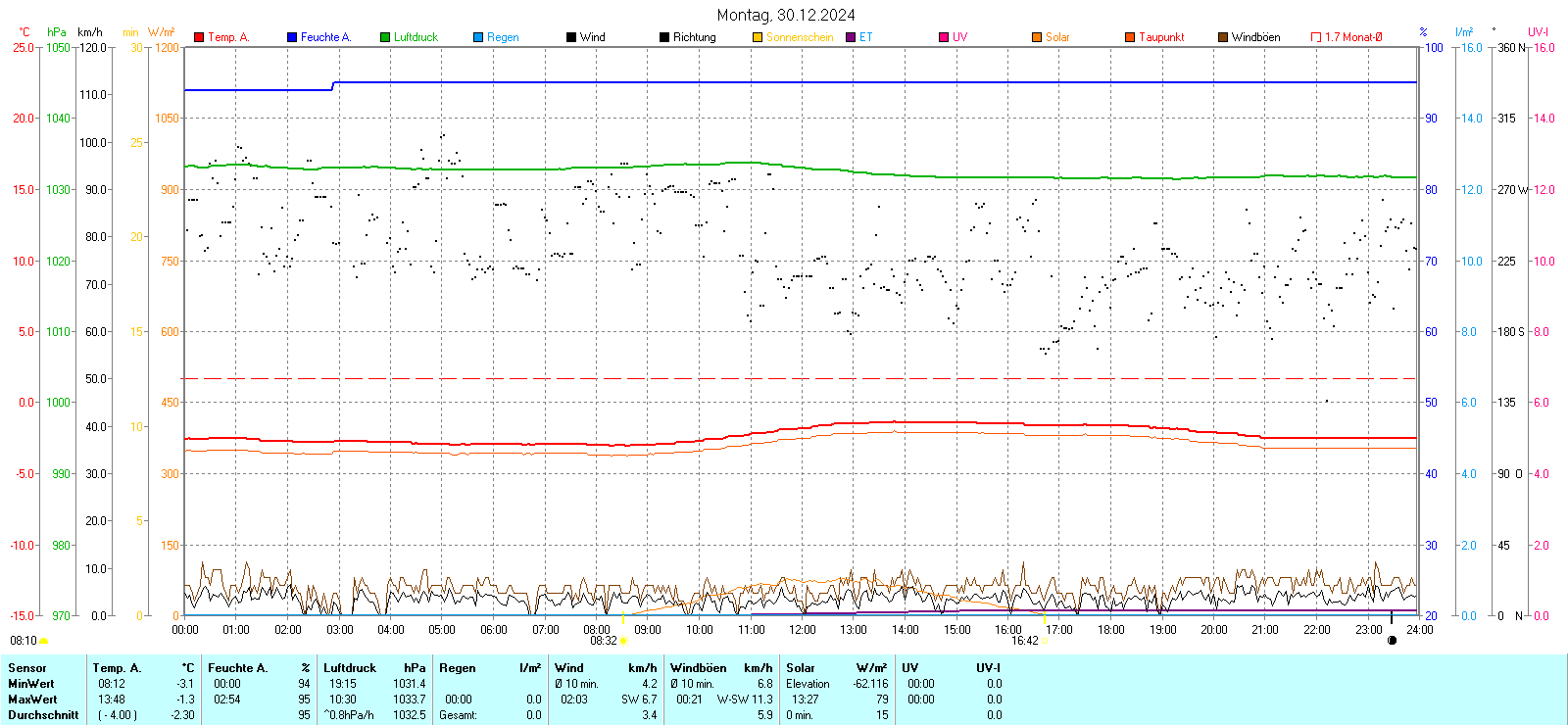The width and height of the screenshot is (1568, 725).
Task: Click the moon icon below the 24:00 axis
Action: pos(1392,641)
